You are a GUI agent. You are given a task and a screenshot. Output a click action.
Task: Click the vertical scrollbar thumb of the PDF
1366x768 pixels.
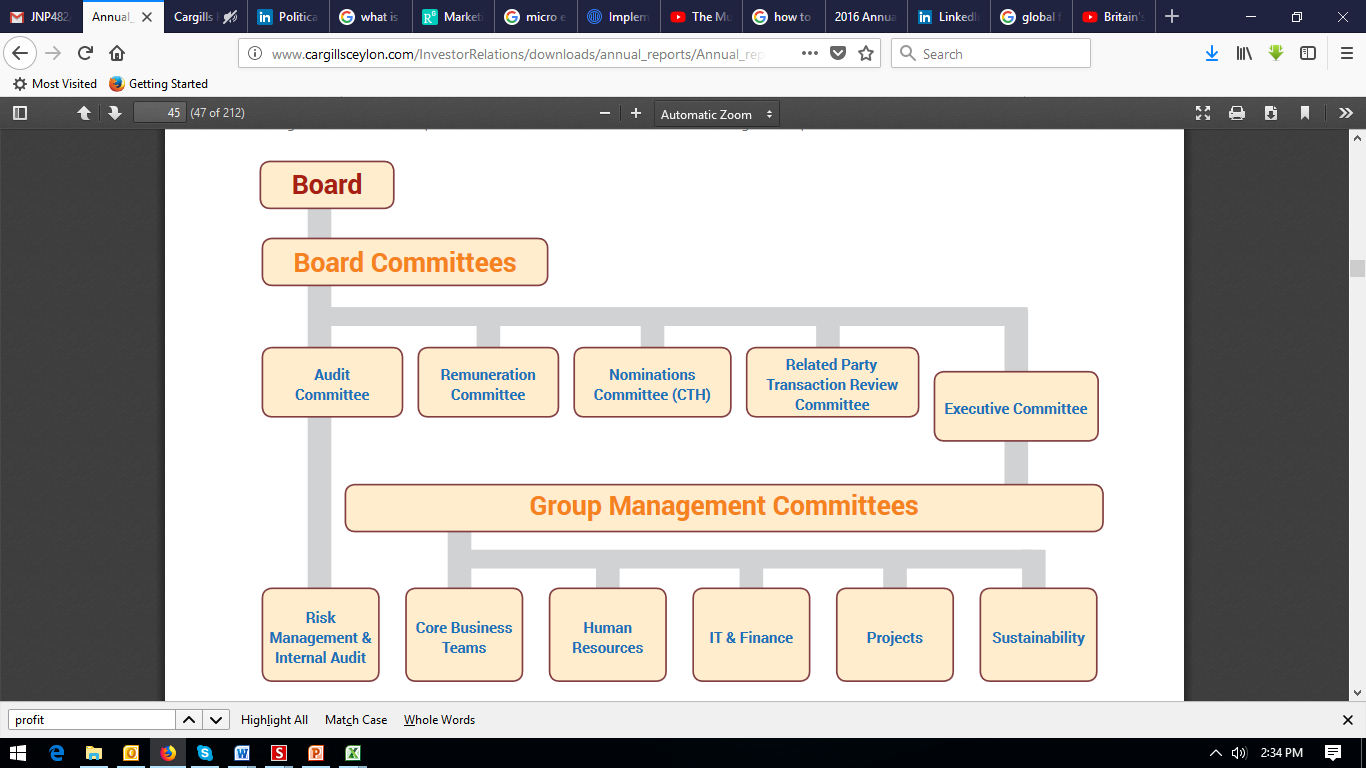click(x=1357, y=268)
